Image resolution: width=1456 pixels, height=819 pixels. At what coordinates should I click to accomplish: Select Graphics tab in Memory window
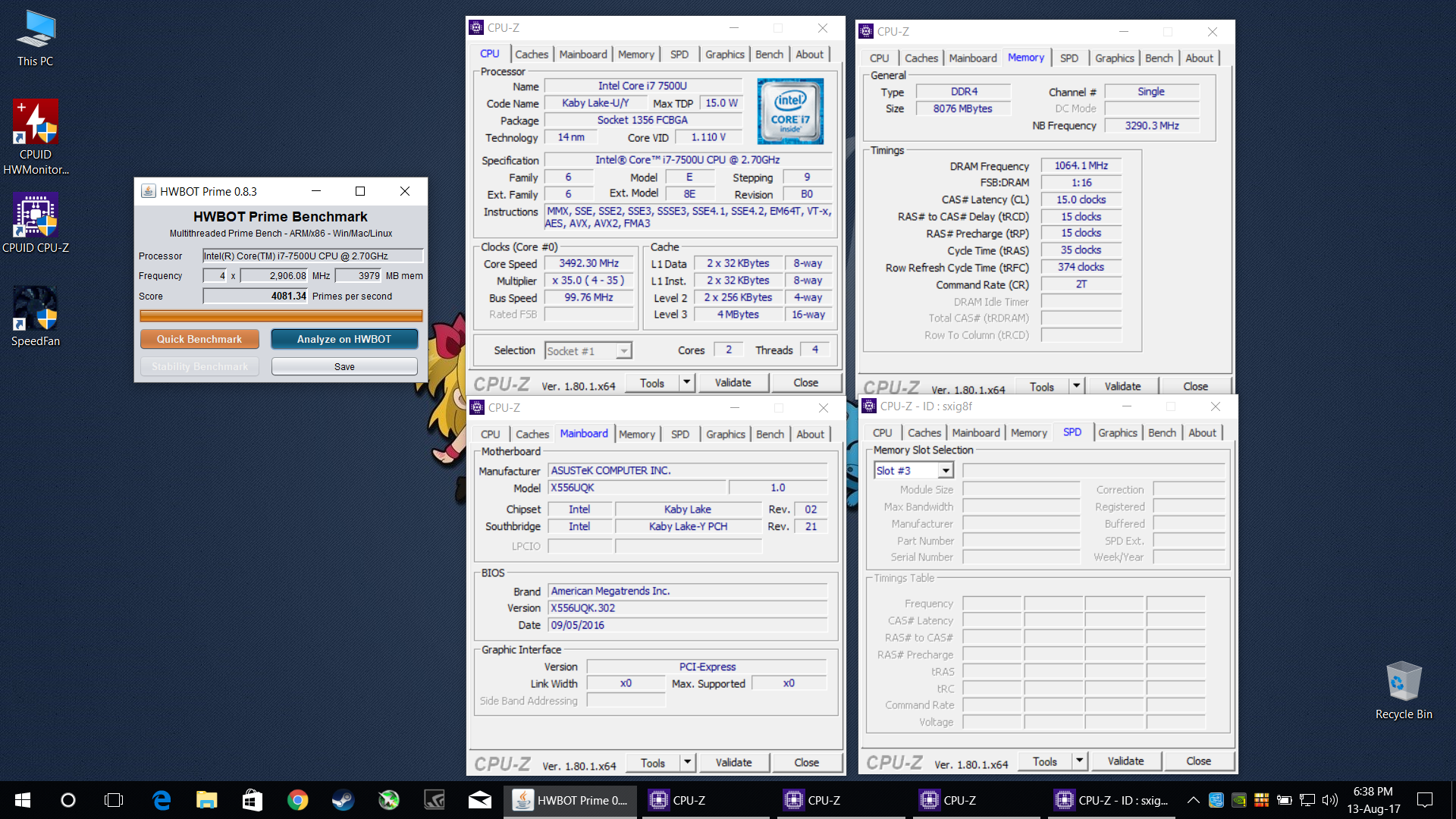pyautogui.click(x=1114, y=58)
